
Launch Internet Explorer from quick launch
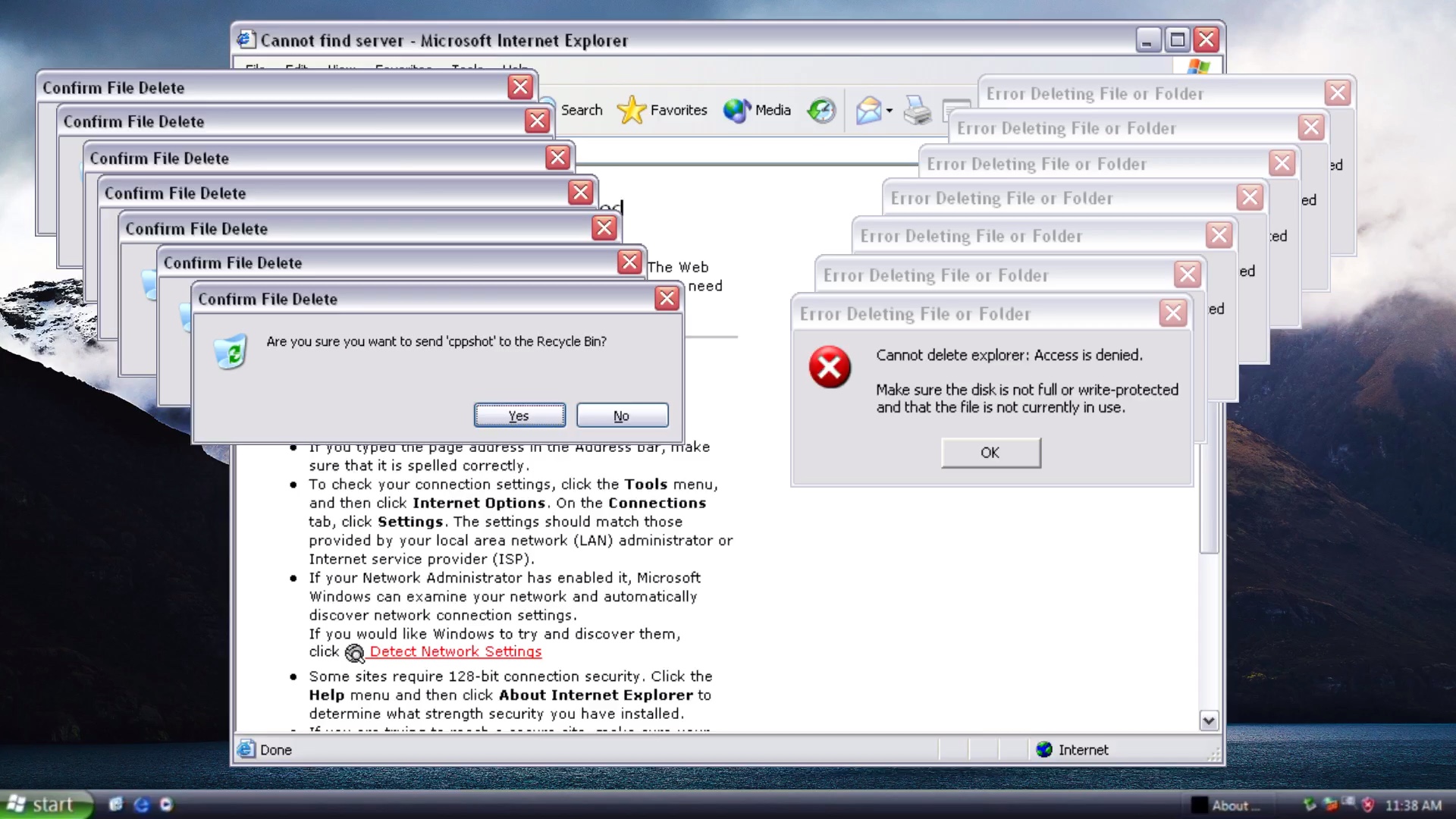coord(141,805)
